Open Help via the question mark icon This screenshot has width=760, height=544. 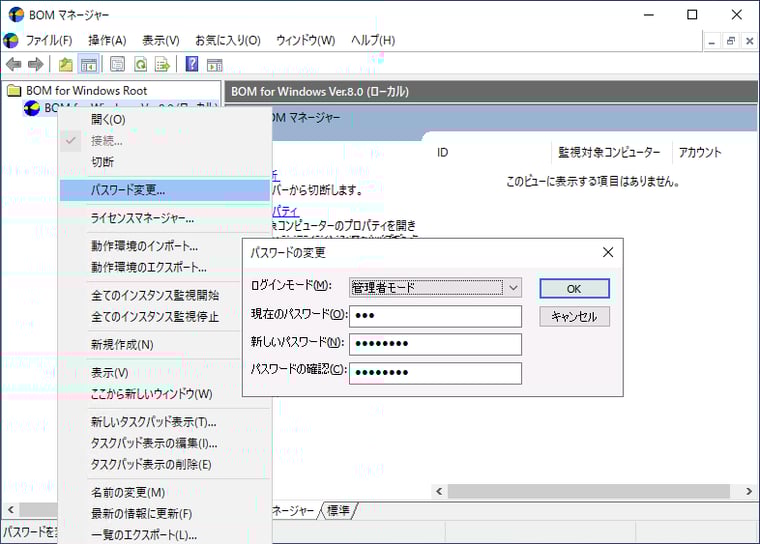(192, 64)
